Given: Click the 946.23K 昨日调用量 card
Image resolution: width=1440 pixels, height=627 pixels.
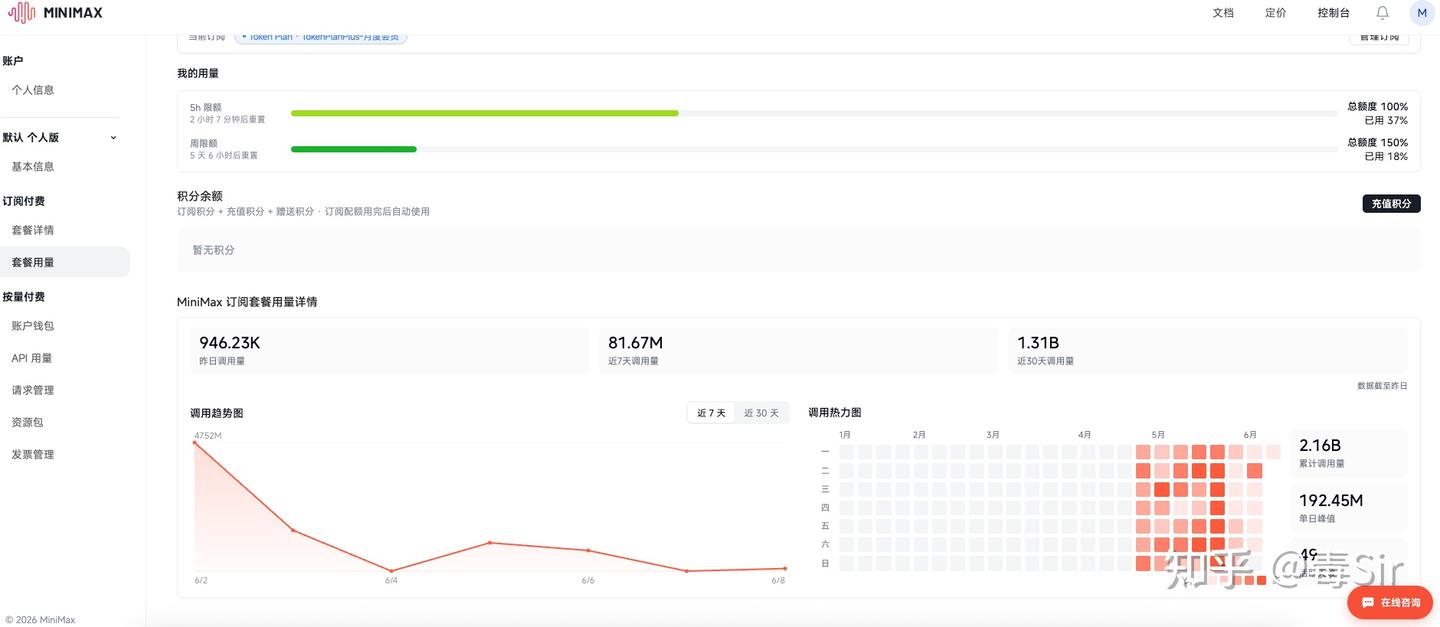Looking at the screenshot, I should 389,350.
